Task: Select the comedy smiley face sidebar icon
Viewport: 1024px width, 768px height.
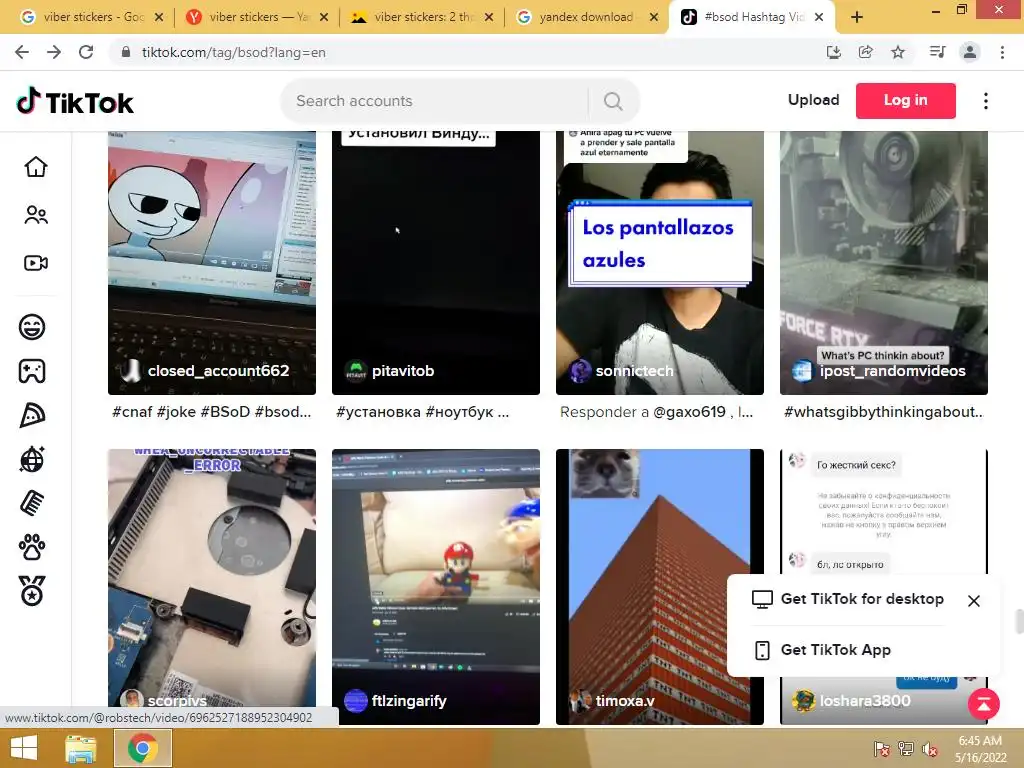Action: (x=32, y=327)
